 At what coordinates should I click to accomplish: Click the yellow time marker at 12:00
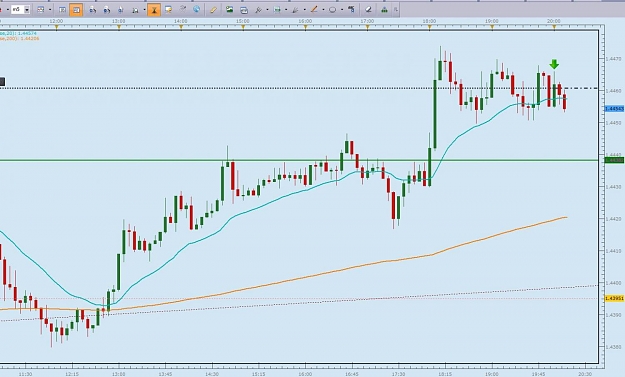click(x=56, y=27)
